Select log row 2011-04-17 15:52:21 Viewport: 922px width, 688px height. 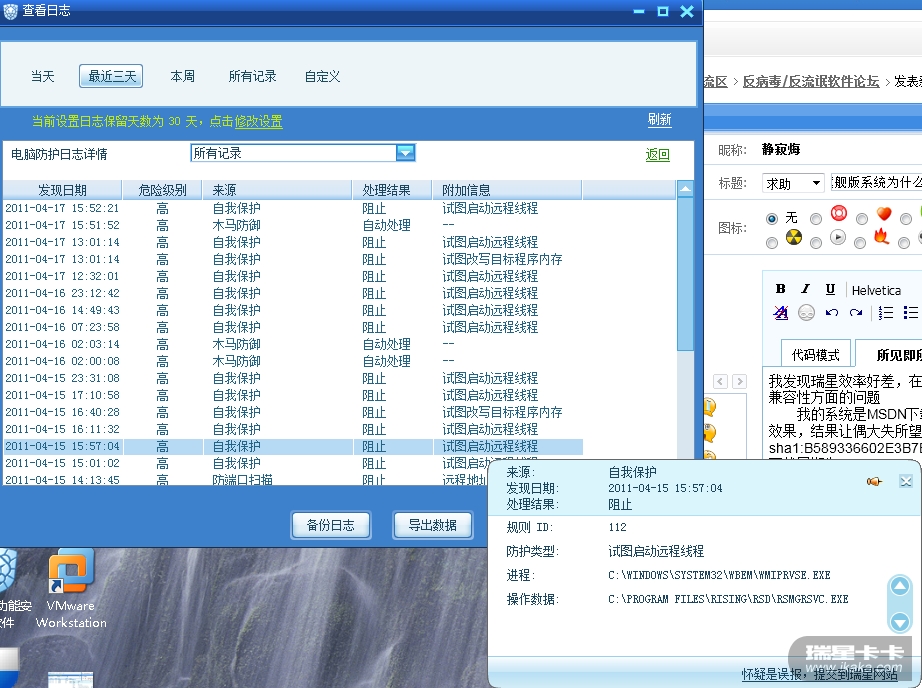tap(293, 208)
